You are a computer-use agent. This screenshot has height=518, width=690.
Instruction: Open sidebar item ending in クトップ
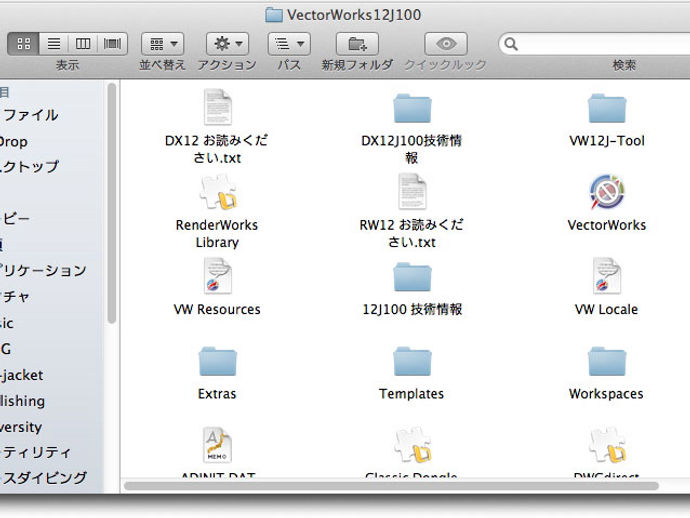pyautogui.click(x=29, y=166)
